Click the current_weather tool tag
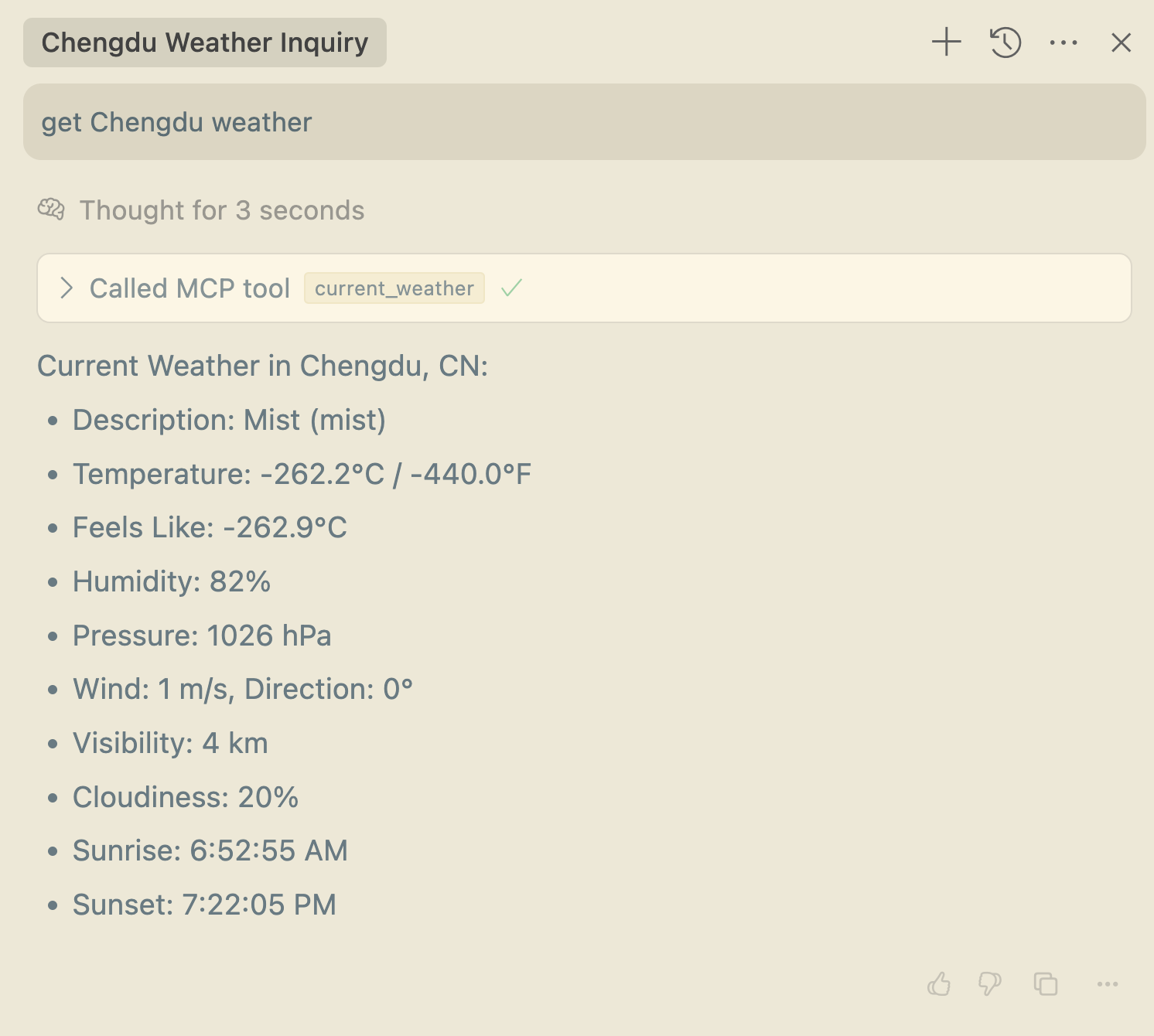1154x1036 pixels. coord(394,288)
